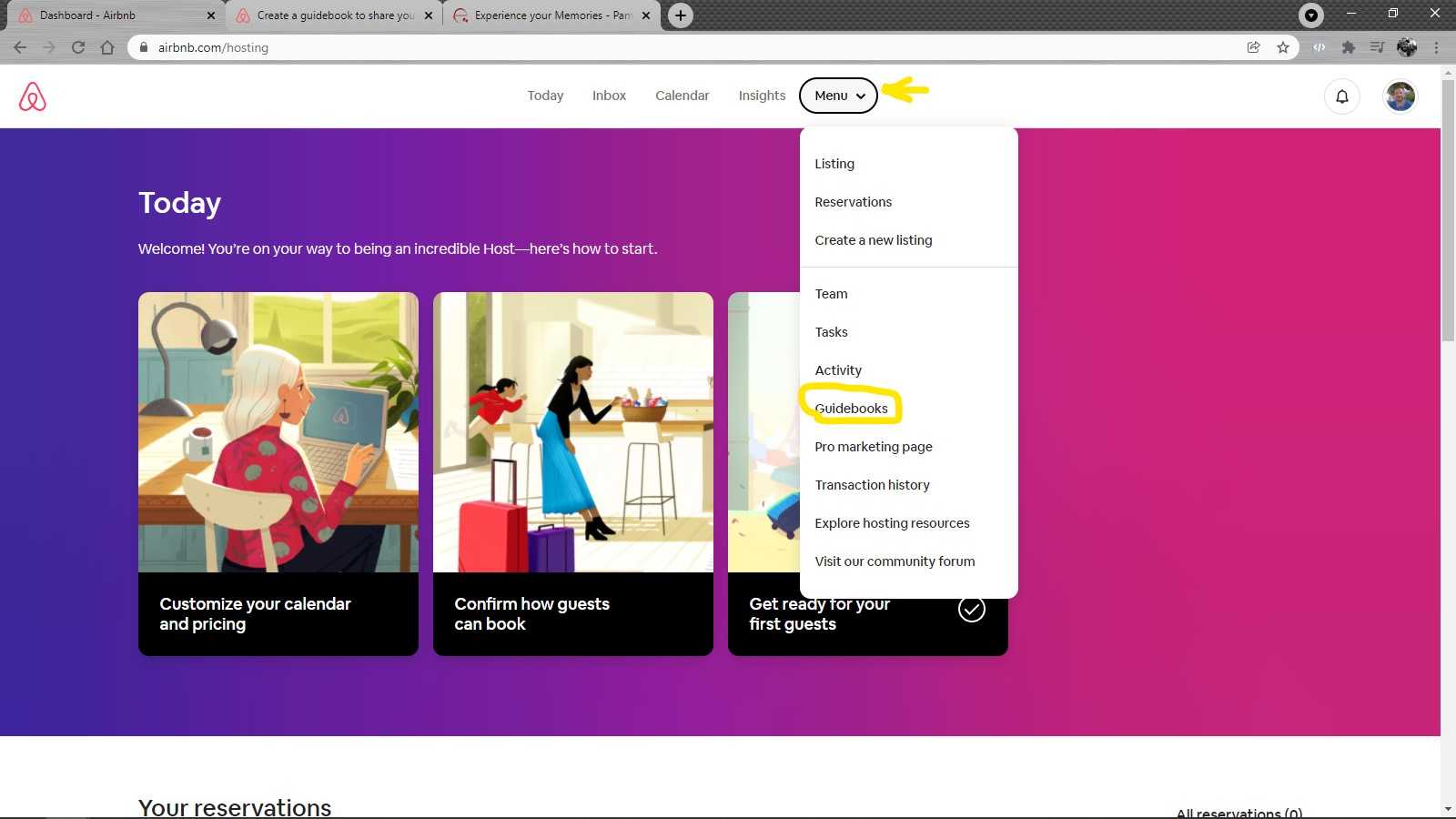The image size is (1456, 819).
Task: Open Chrome's three-dot menu
Action: (x=1438, y=47)
